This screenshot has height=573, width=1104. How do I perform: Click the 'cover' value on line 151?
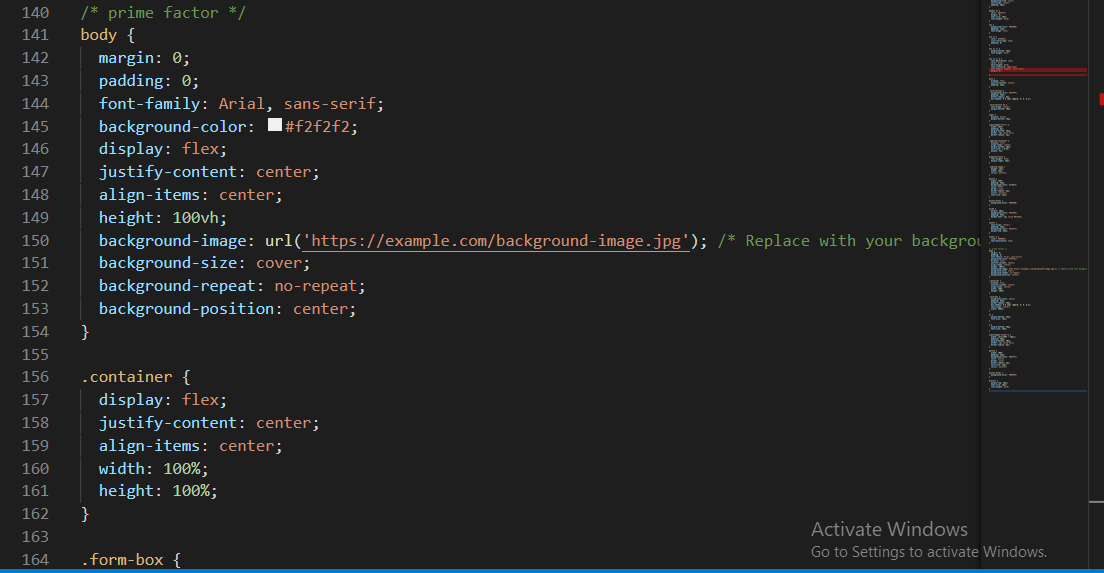(x=279, y=263)
